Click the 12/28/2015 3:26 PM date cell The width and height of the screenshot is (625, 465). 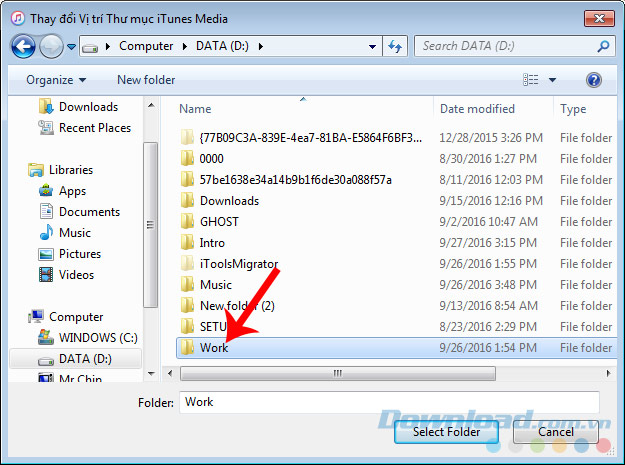(x=491, y=138)
